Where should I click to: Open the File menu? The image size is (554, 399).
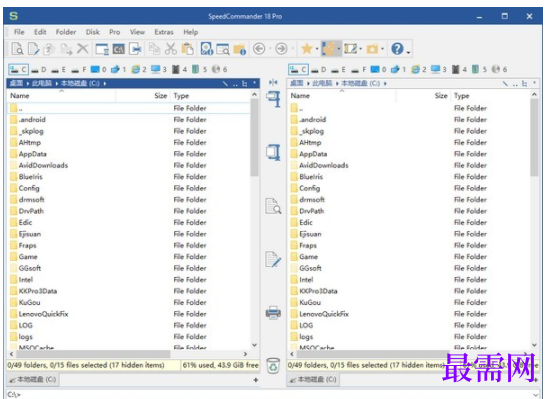(19, 32)
